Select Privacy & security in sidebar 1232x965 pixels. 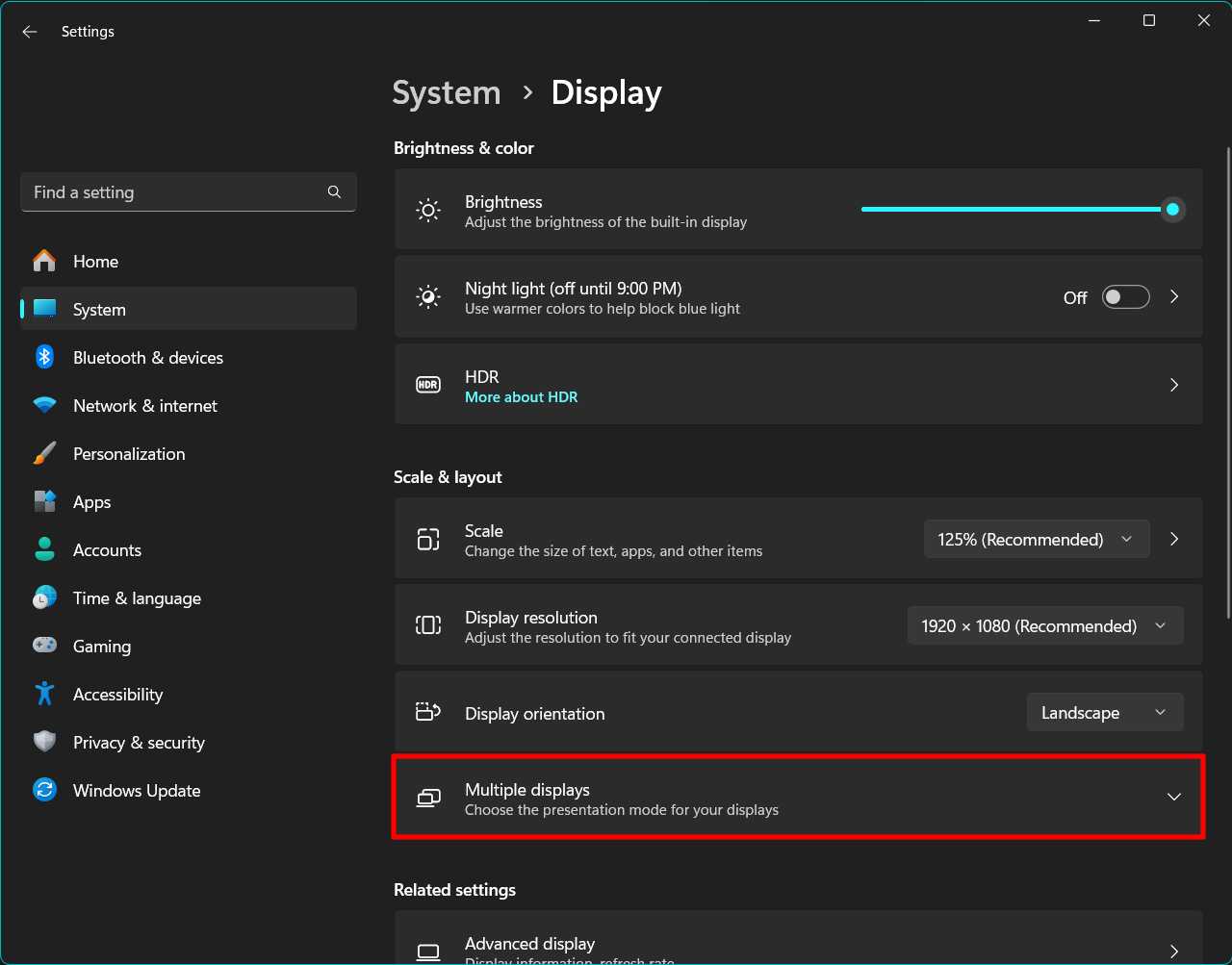click(x=189, y=742)
